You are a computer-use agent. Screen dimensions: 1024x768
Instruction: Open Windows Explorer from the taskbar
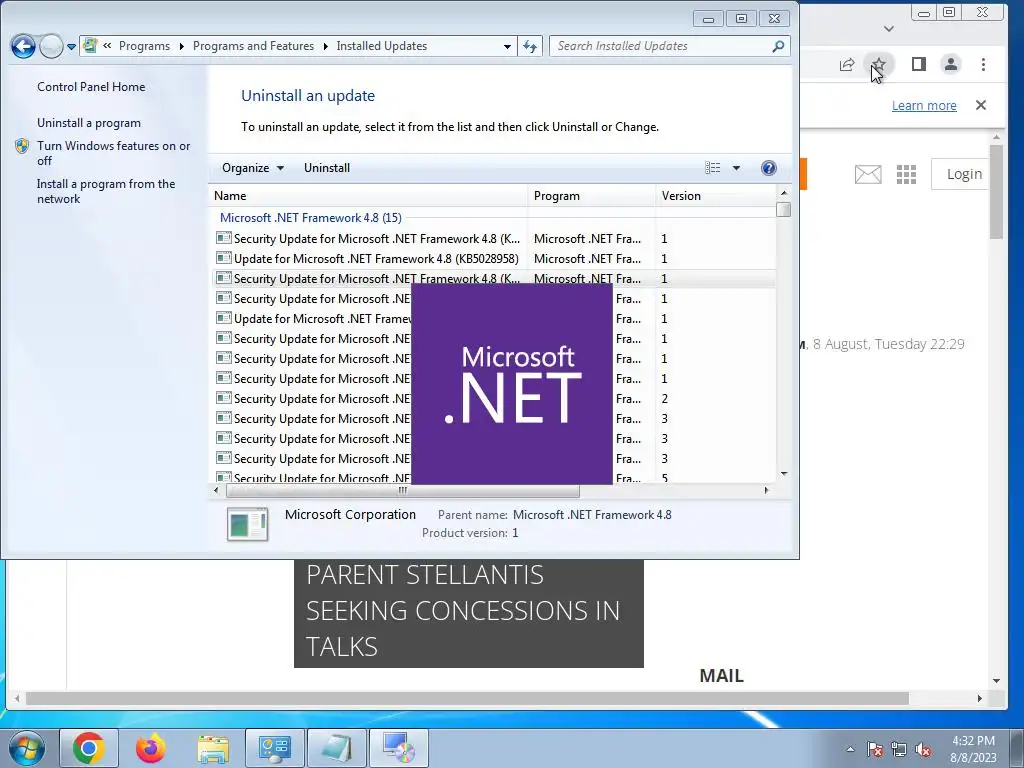tap(213, 748)
